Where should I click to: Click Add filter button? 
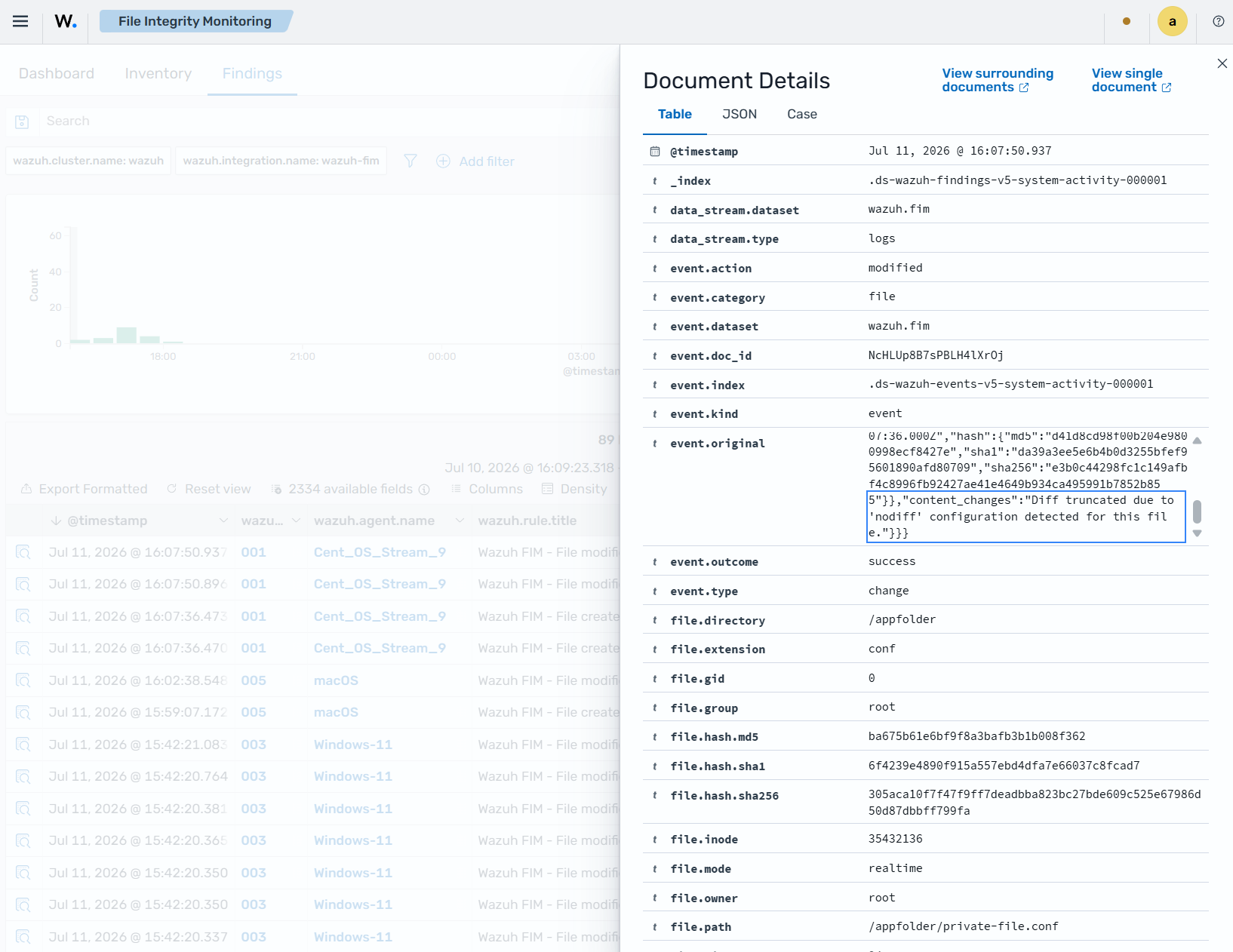point(475,161)
